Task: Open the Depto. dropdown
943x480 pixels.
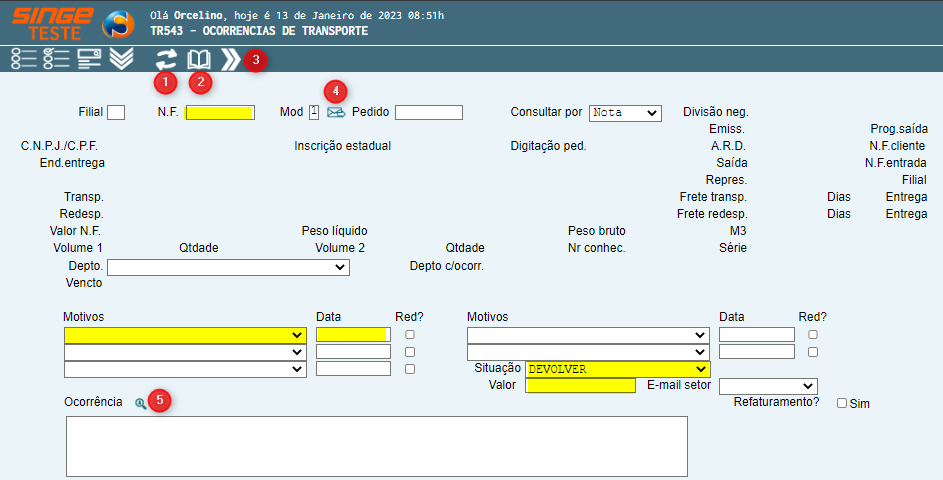Action: (229, 268)
